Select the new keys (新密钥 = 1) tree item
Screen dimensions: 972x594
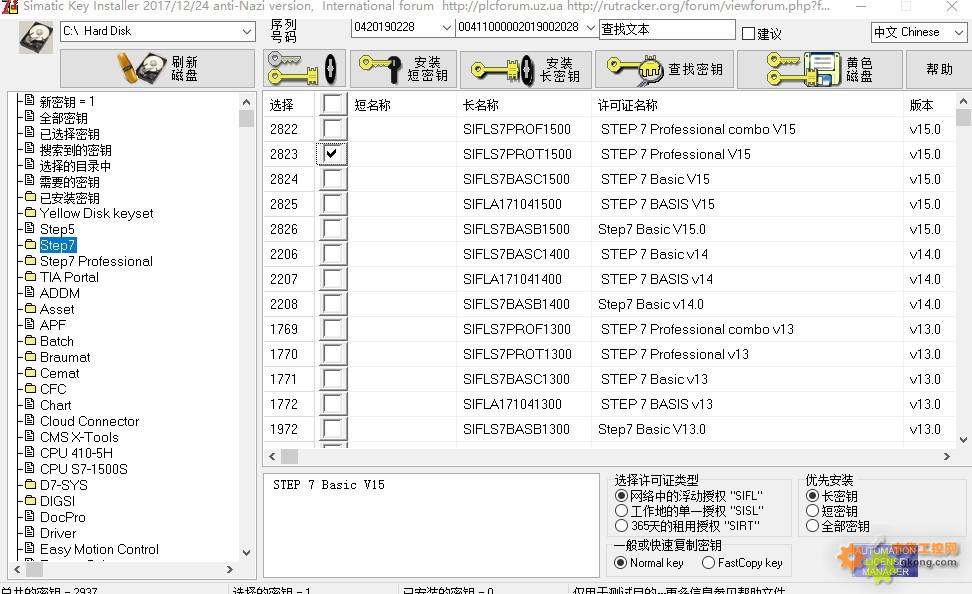click(x=67, y=101)
